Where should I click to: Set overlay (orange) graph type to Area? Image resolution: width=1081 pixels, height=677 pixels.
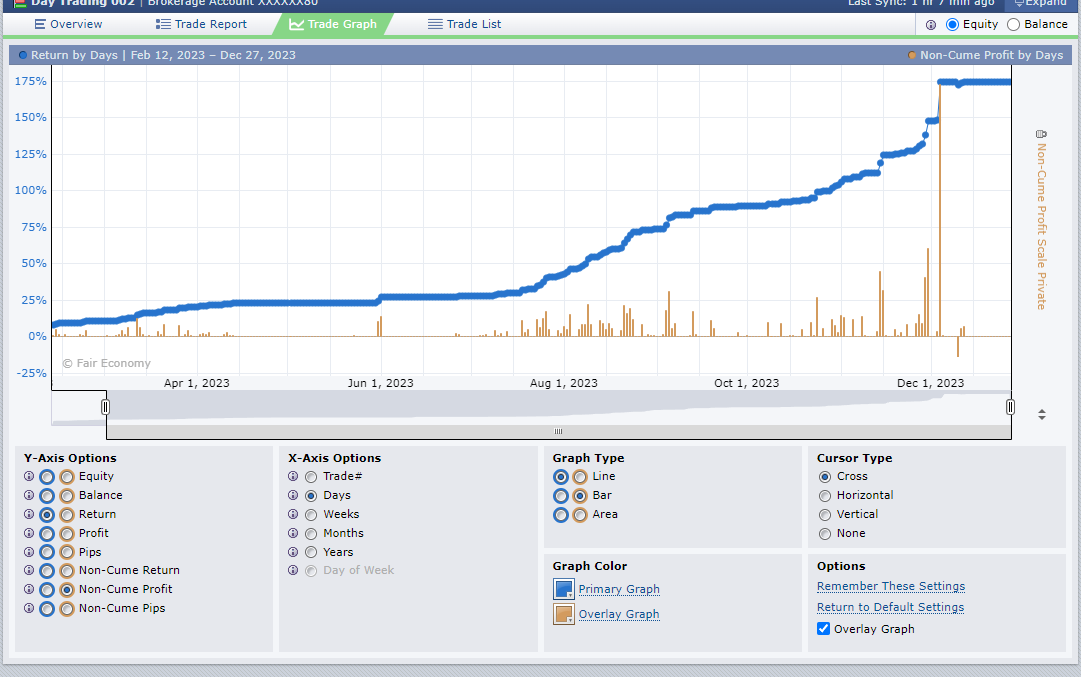click(x=580, y=515)
